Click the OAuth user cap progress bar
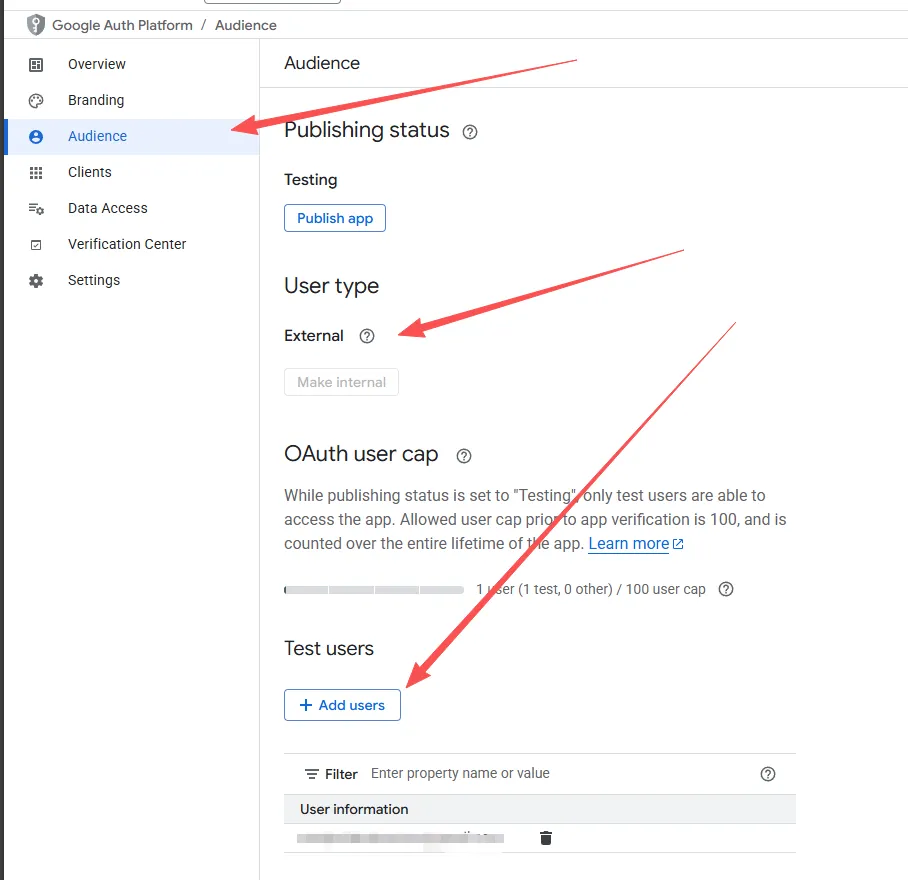Image resolution: width=908 pixels, height=880 pixels. [x=374, y=589]
